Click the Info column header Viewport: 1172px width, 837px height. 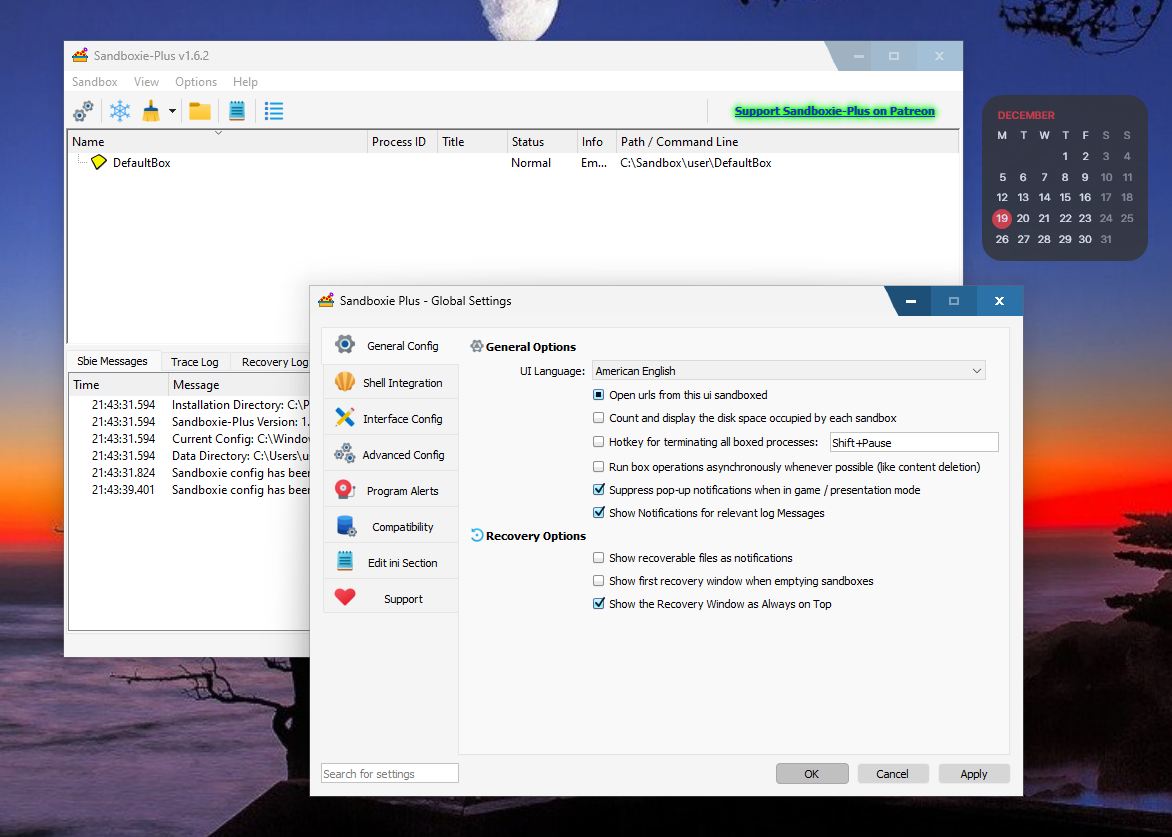(x=596, y=141)
